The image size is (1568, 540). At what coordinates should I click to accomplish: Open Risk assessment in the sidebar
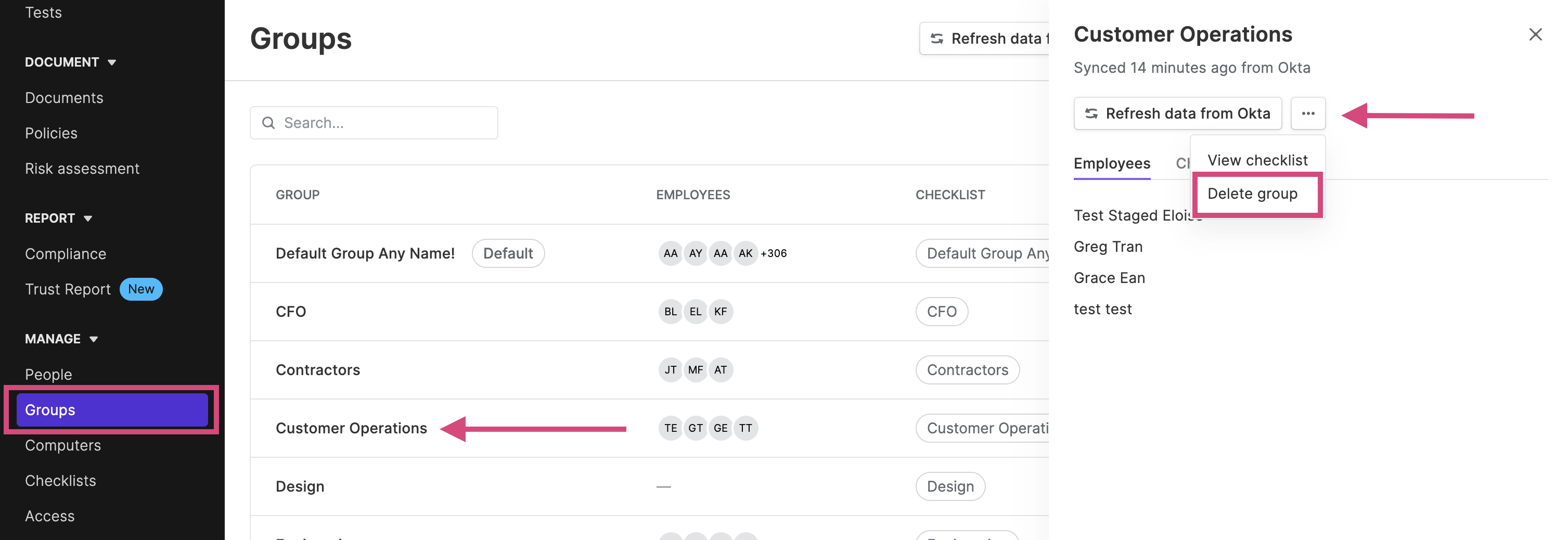pyautogui.click(x=82, y=169)
